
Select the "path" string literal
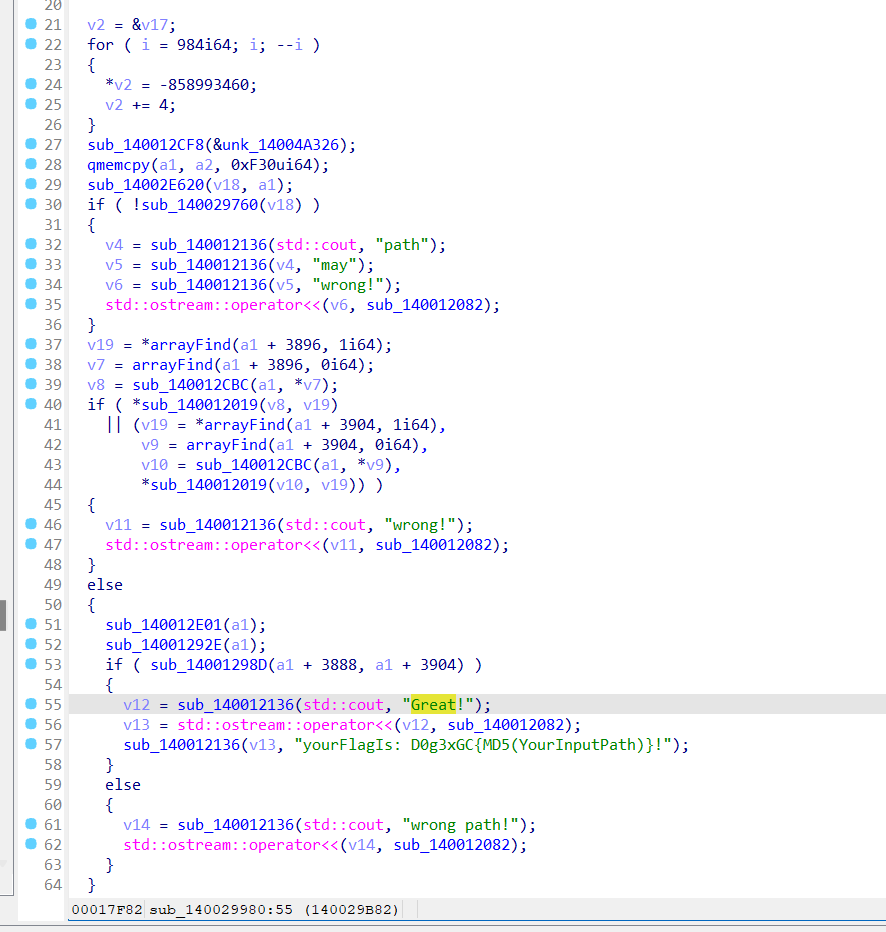pos(402,245)
